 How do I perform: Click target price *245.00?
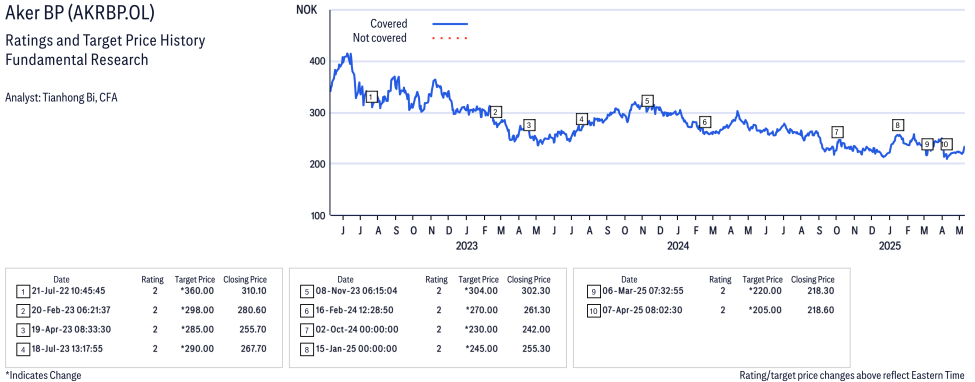point(481,349)
